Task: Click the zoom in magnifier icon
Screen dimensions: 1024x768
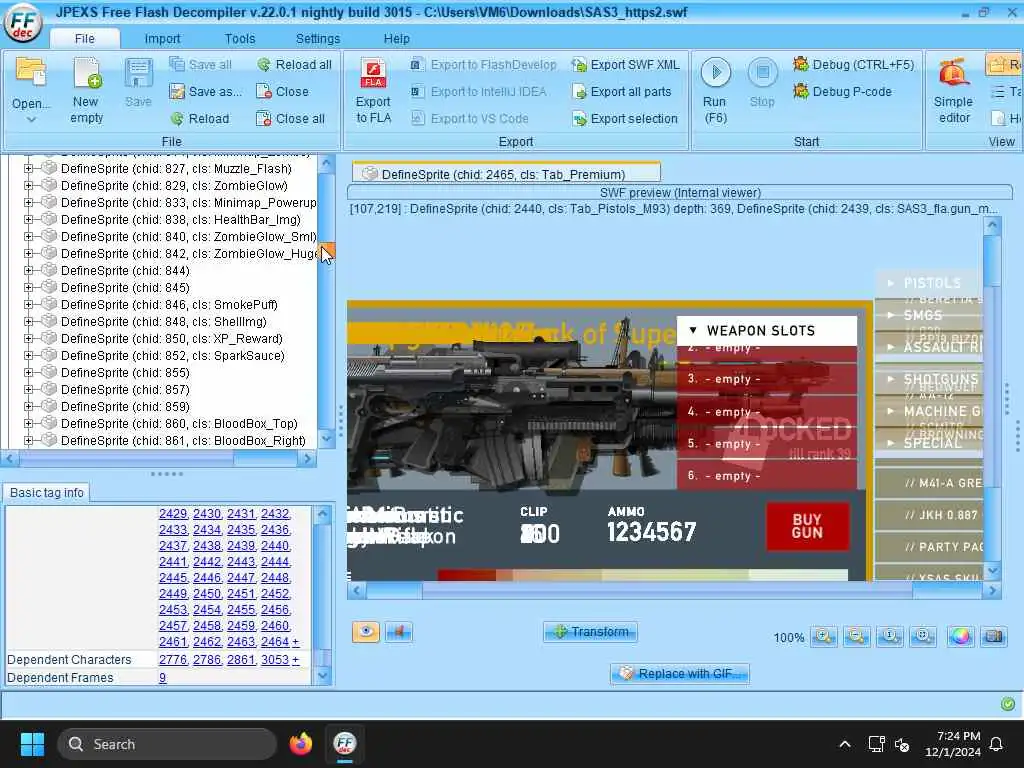Action: pyautogui.click(x=824, y=636)
